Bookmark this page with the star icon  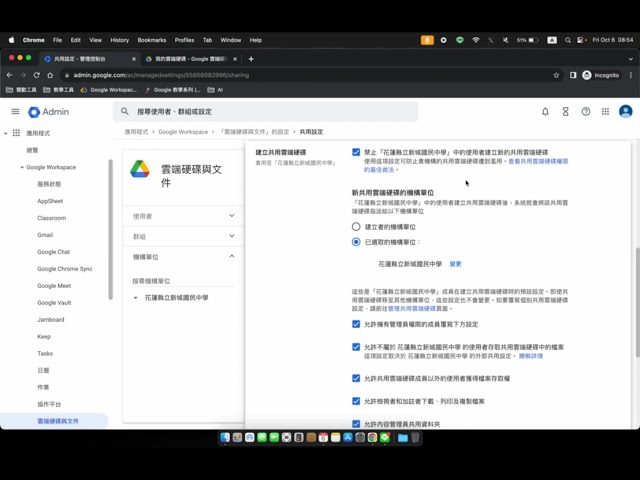[556, 75]
